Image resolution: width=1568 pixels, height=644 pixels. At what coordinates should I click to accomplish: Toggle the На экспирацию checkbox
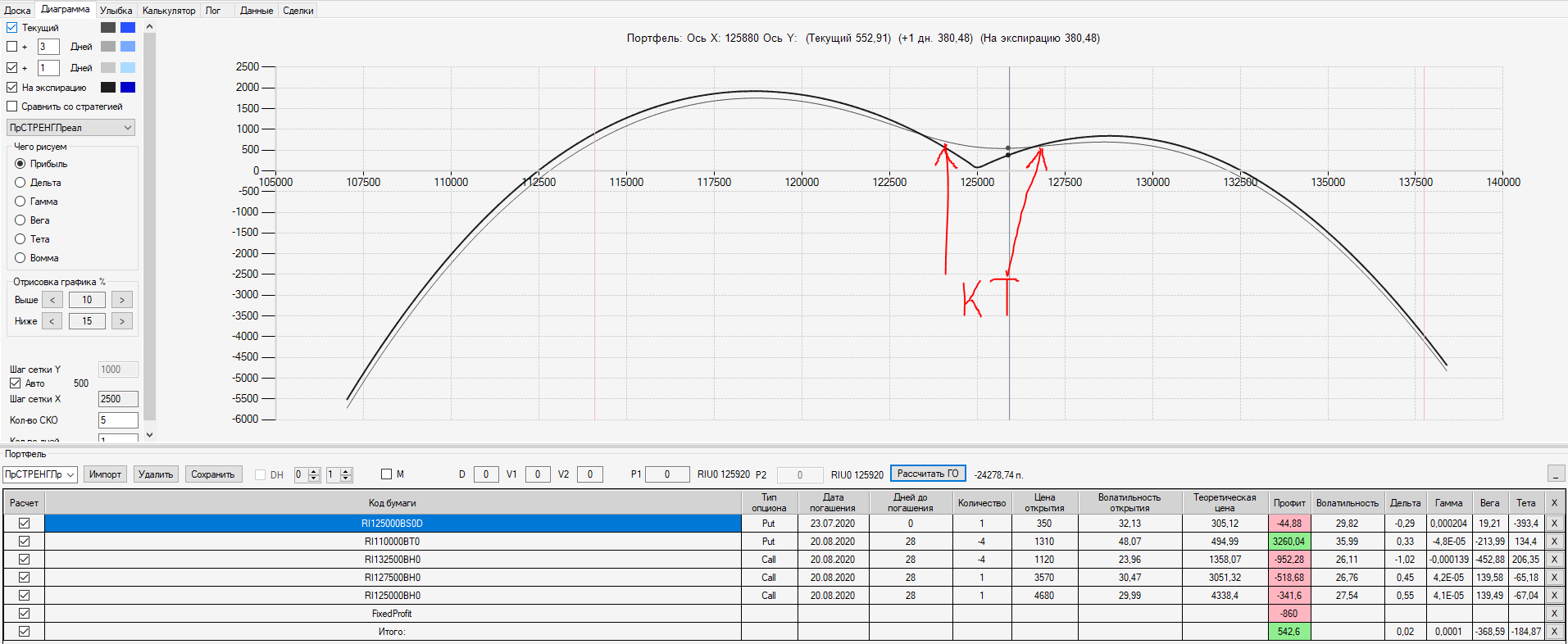[x=12, y=88]
